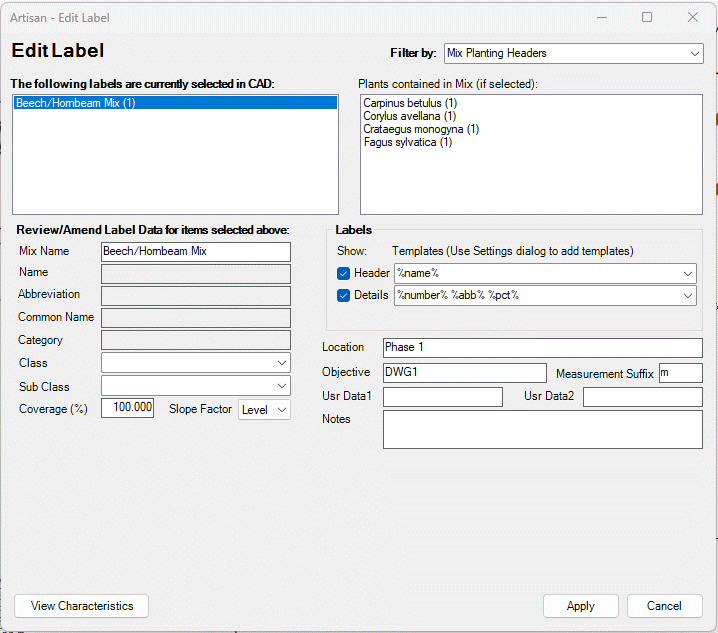Expand the Details template dropdown
The image size is (718, 633).
[688, 295]
